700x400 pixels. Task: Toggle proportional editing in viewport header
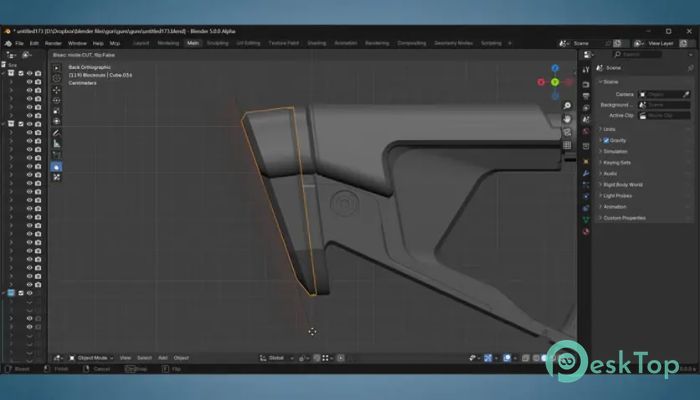point(341,358)
